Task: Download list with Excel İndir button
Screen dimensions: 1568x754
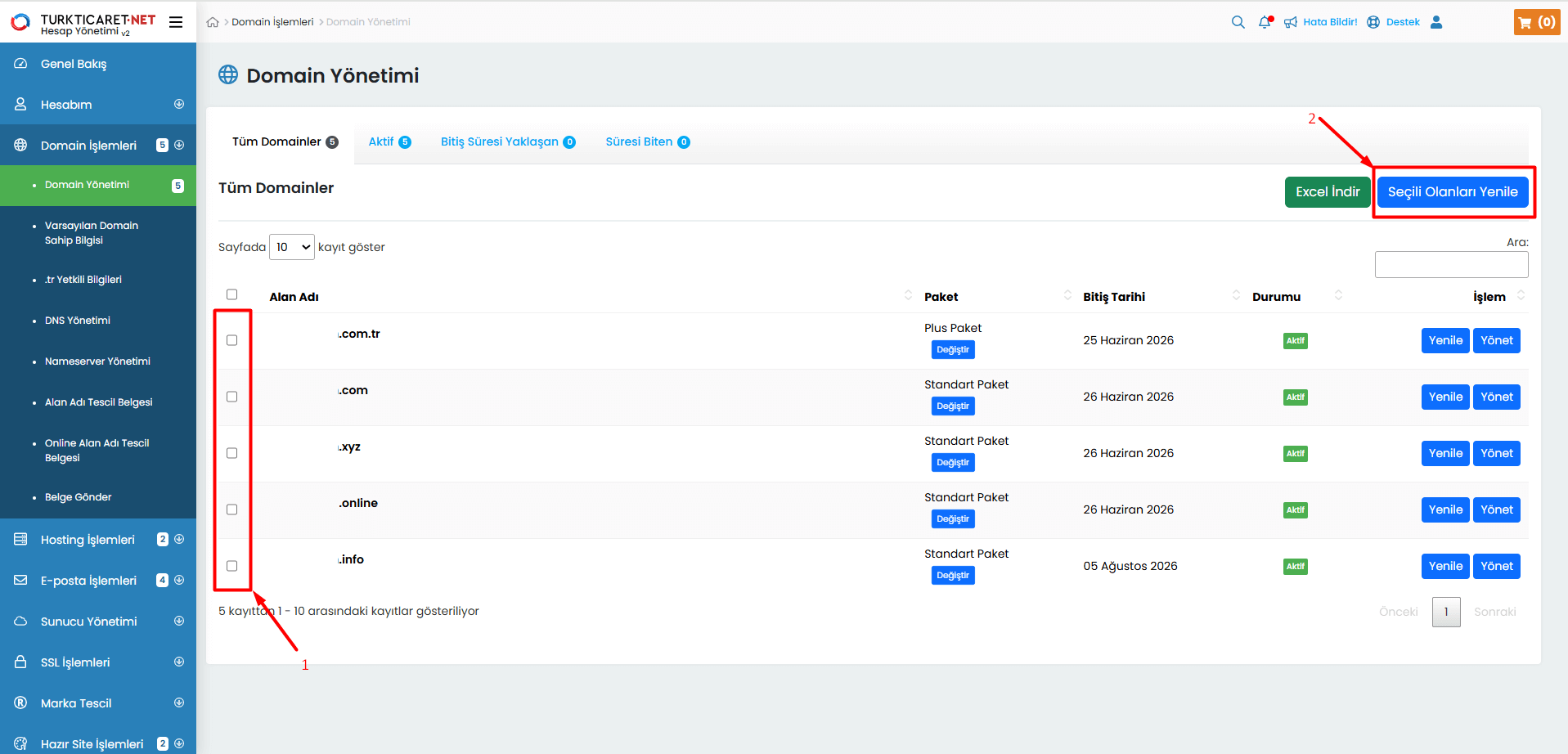Action: [x=1327, y=192]
